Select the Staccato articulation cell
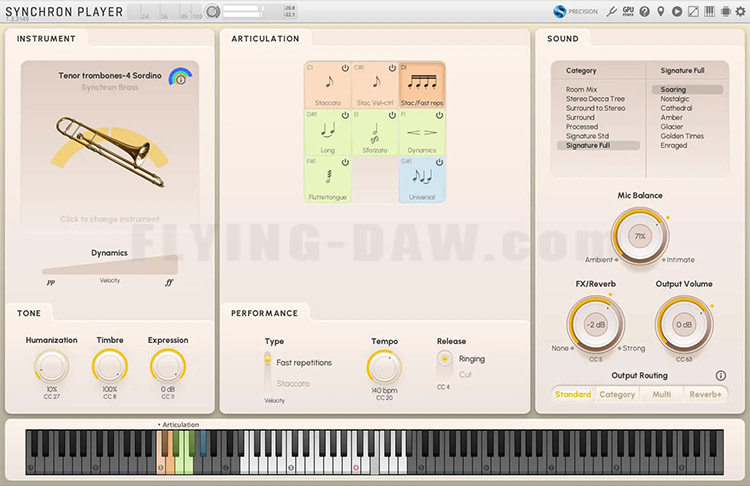 (x=328, y=85)
